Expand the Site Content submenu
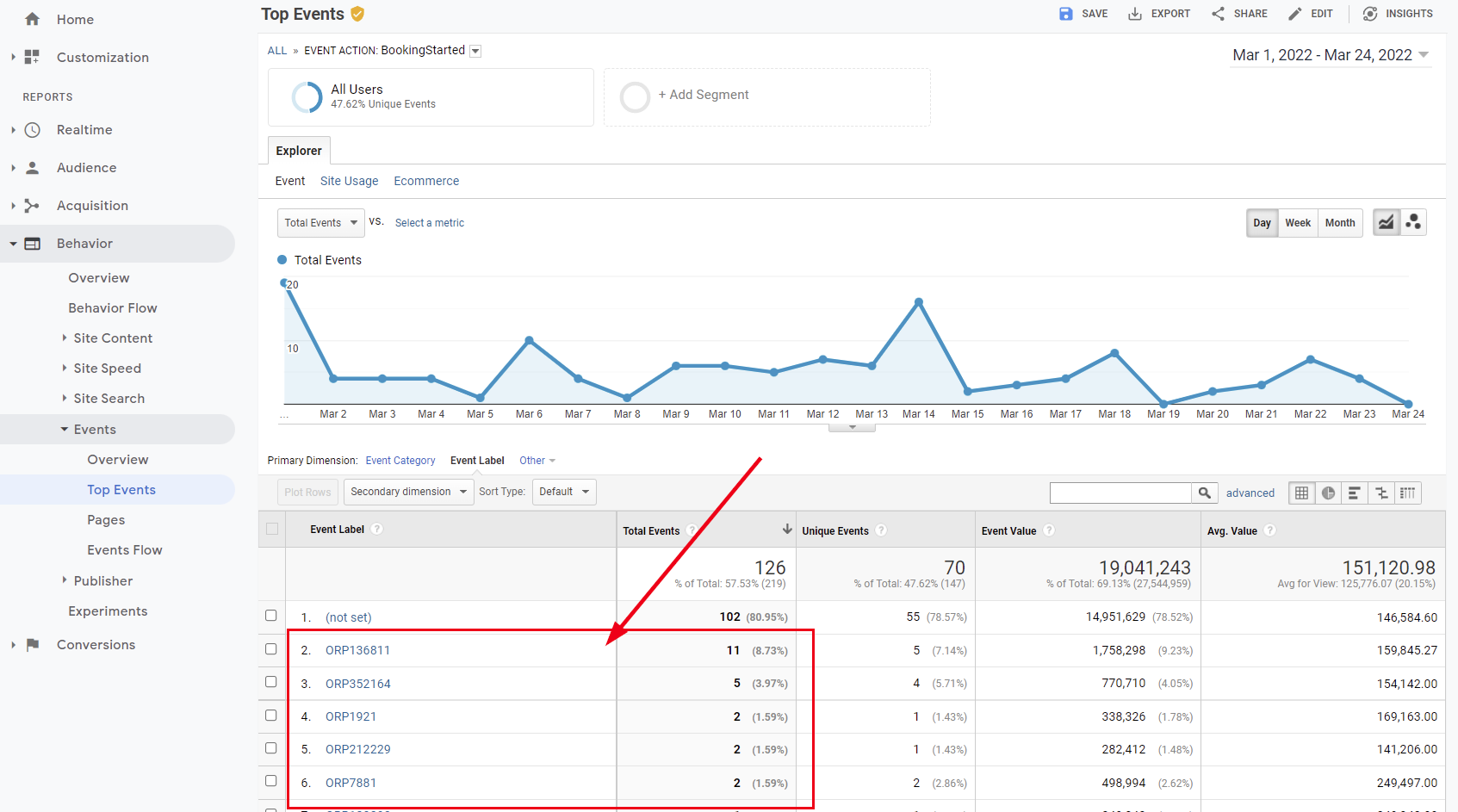The height and width of the screenshot is (812, 1458). tap(64, 338)
